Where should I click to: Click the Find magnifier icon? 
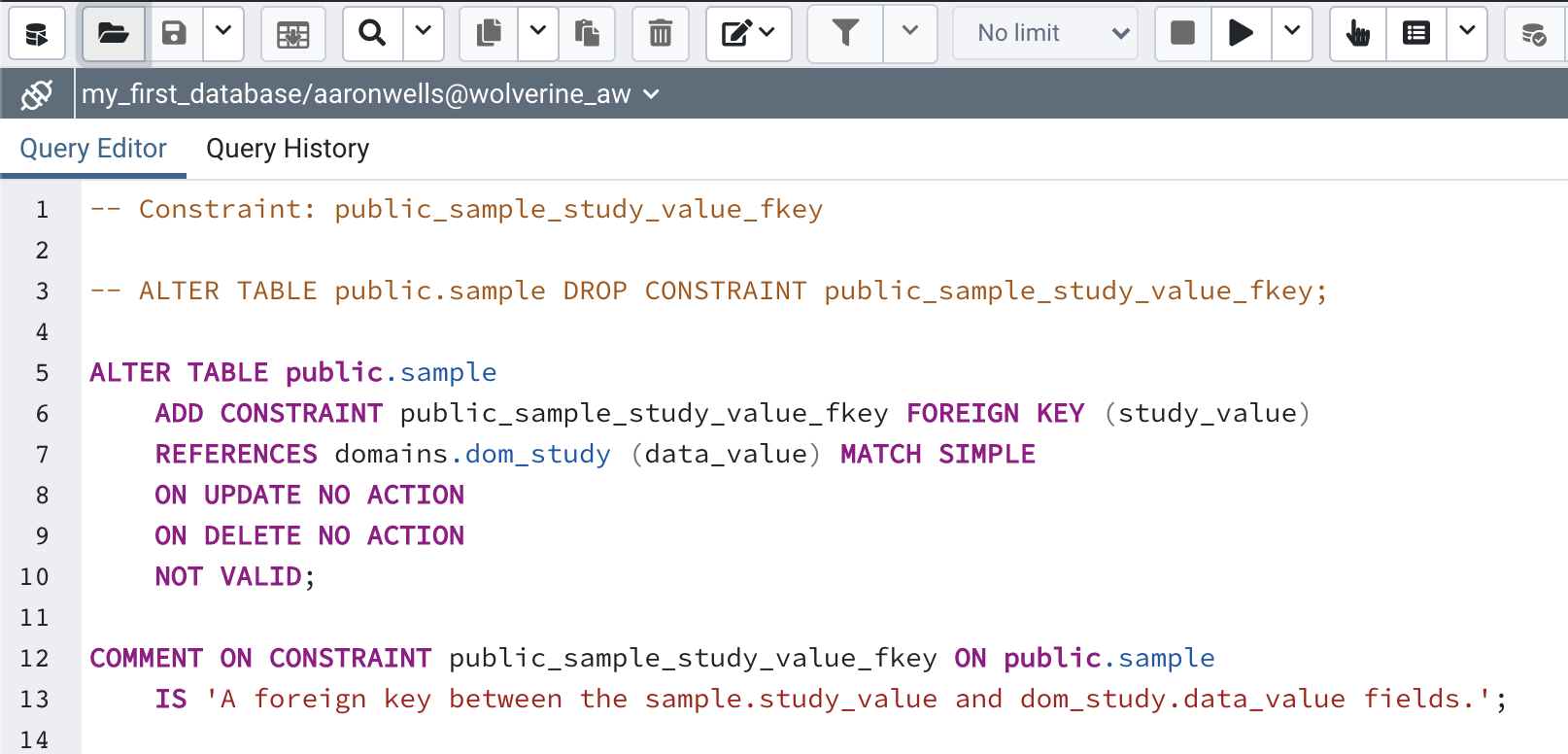tap(372, 34)
